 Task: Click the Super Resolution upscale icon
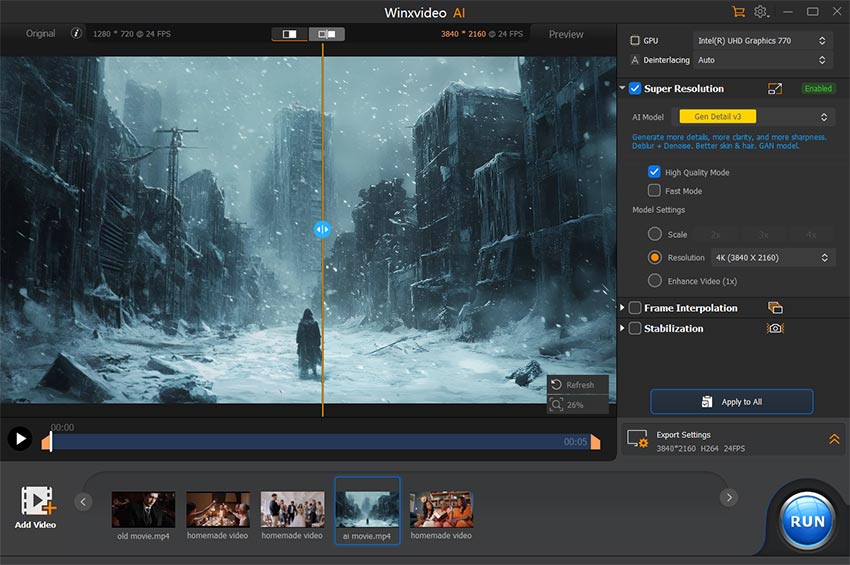point(775,88)
